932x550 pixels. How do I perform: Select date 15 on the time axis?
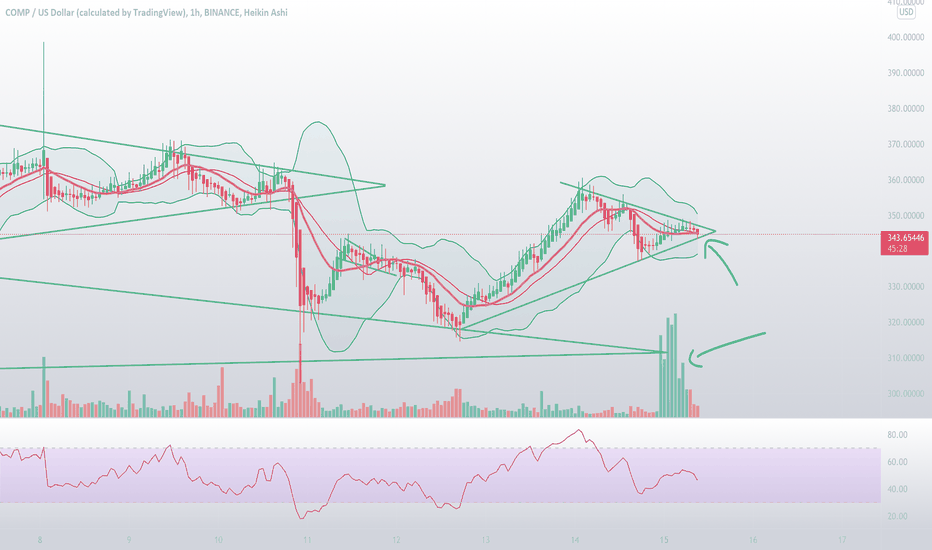664,540
